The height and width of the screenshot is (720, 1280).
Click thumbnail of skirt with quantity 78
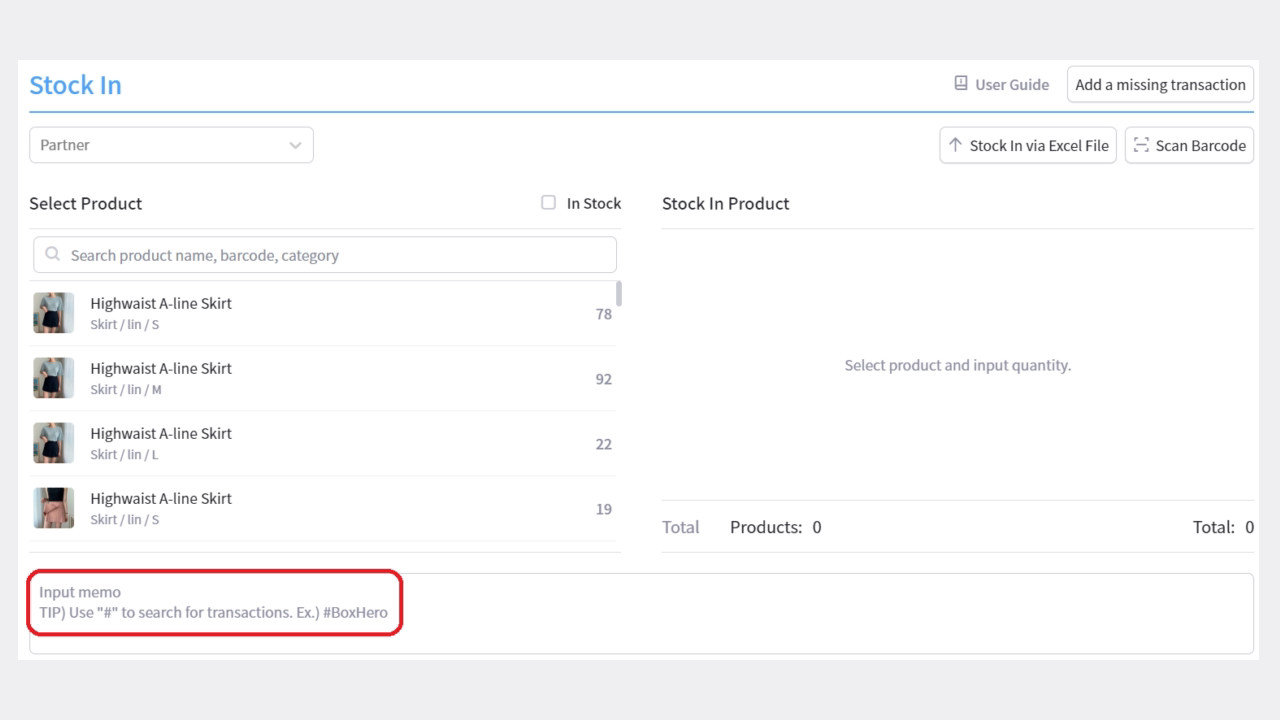pos(53,313)
